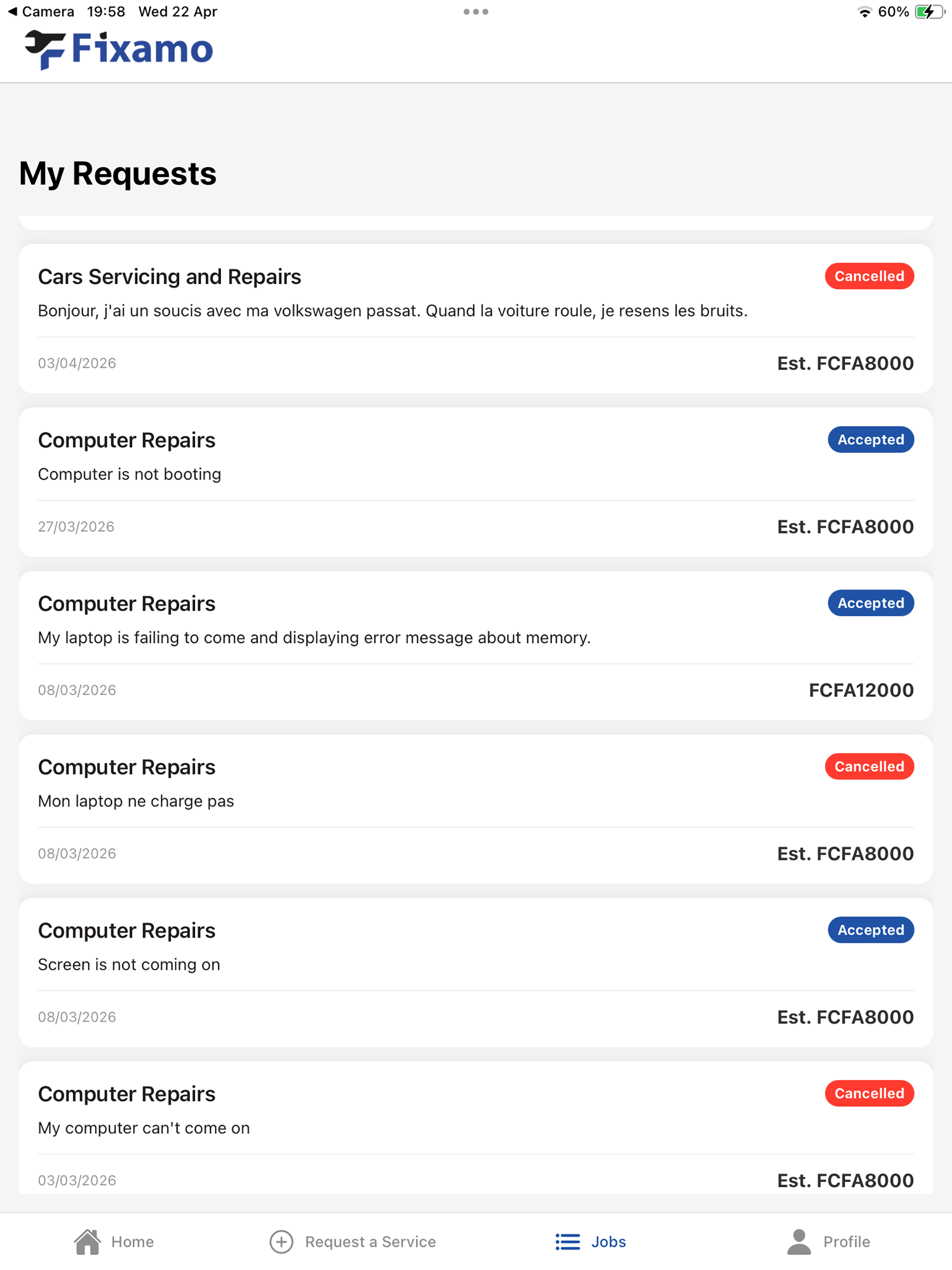This screenshot has height=1270, width=952.
Task: Open request 'Screen is not coming on'
Action: tap(476, 973)
